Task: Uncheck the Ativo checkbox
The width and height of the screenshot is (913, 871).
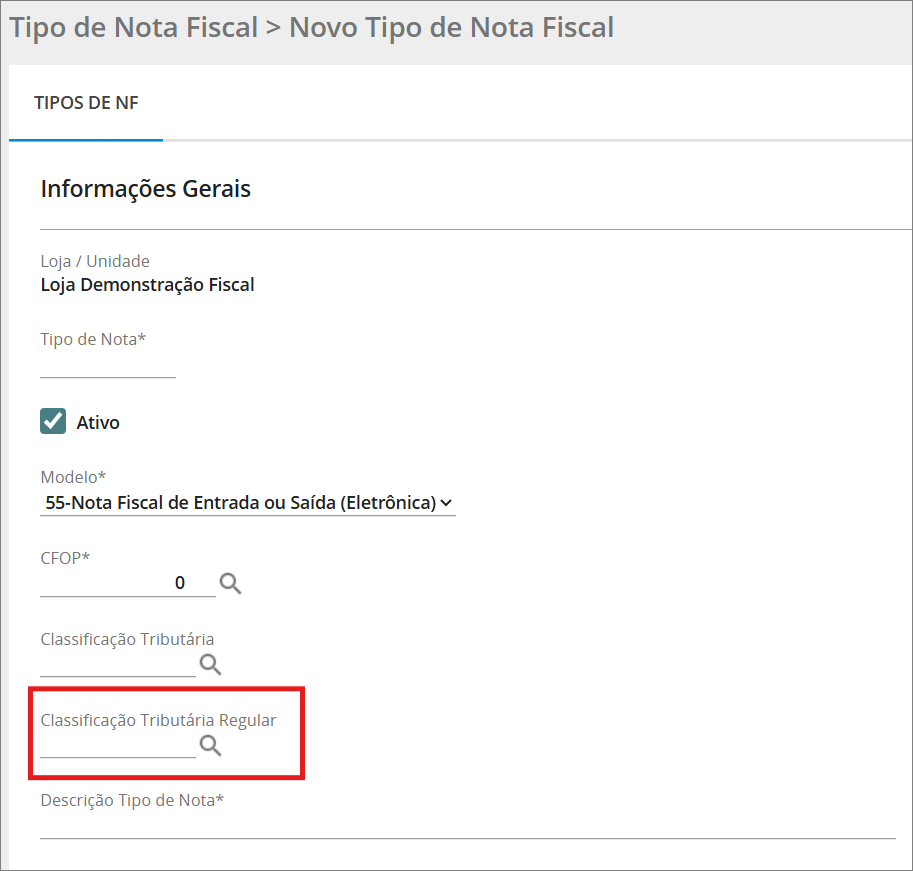Action: click(x=53, y=421)
